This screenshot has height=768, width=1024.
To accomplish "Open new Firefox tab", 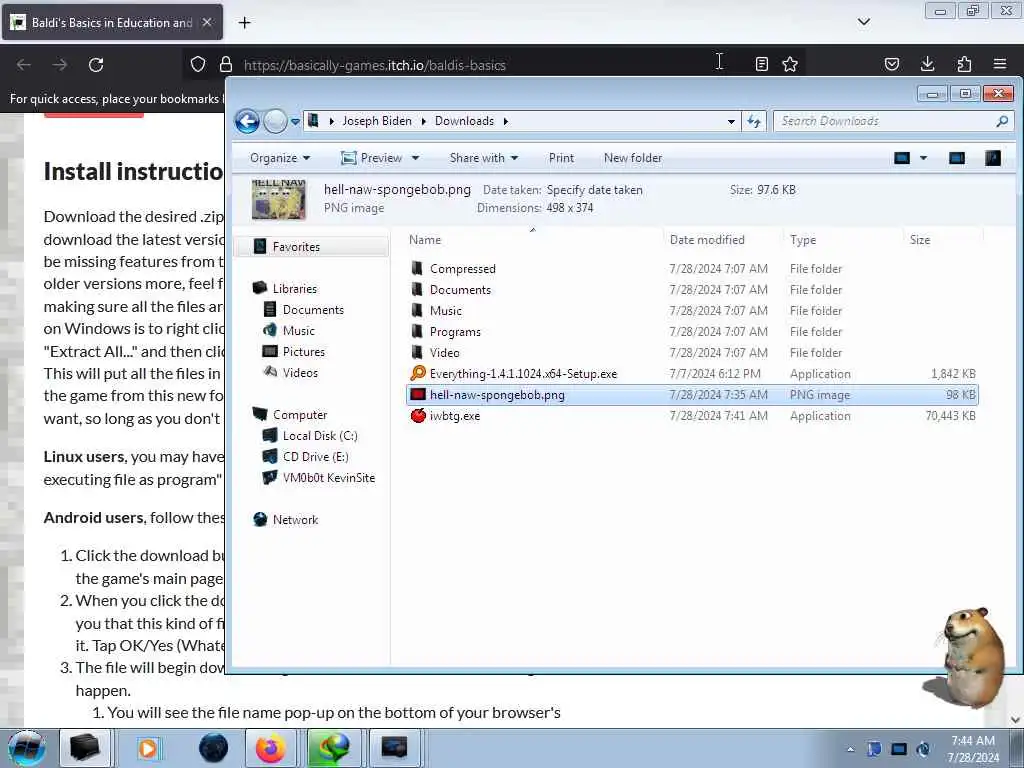I will tap(244, 23).
